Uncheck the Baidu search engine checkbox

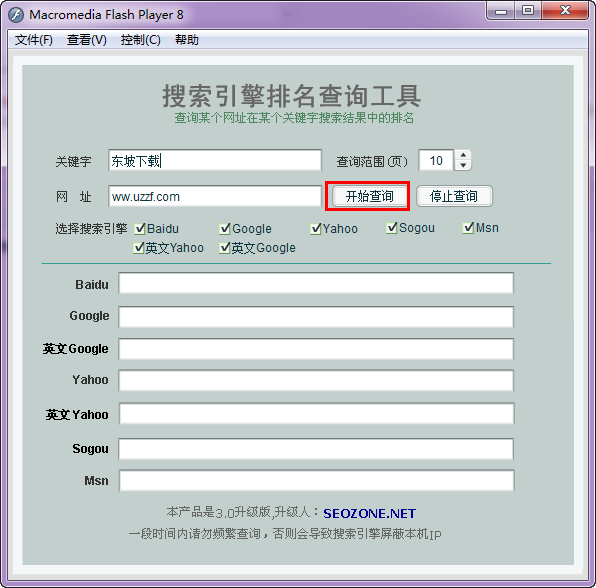coord(139,228)
